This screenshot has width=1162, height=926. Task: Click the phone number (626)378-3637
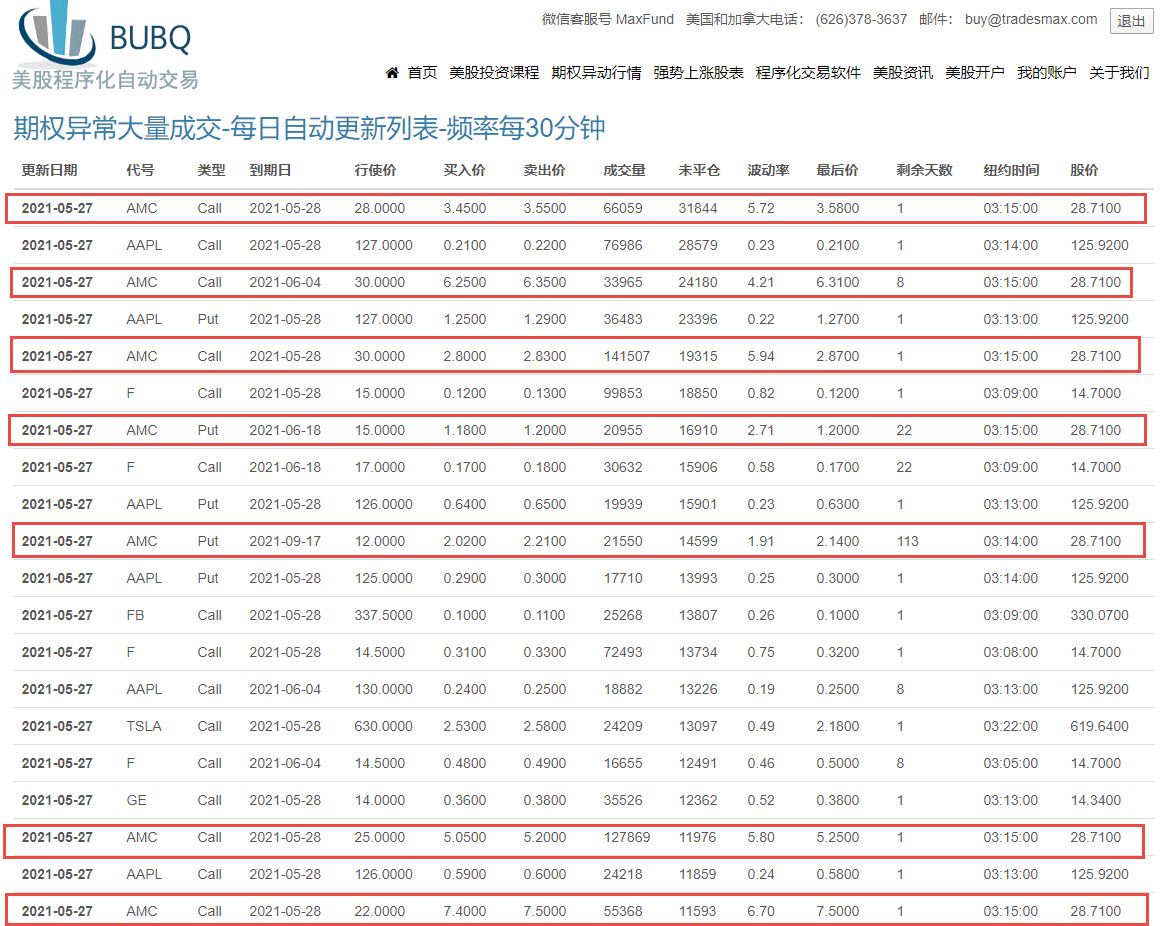861,19
